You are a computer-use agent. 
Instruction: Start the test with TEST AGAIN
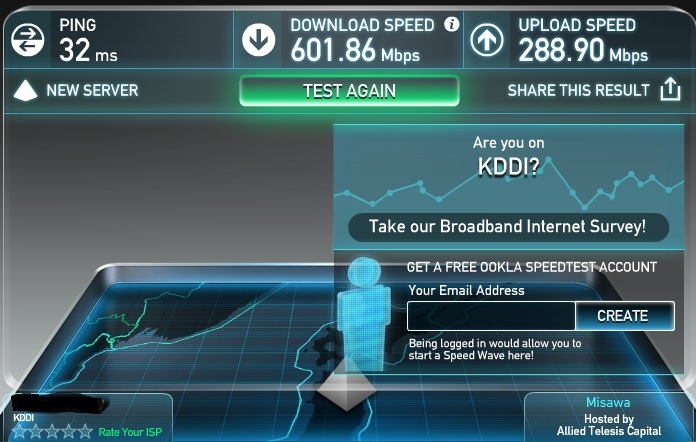tap(349, 91)
